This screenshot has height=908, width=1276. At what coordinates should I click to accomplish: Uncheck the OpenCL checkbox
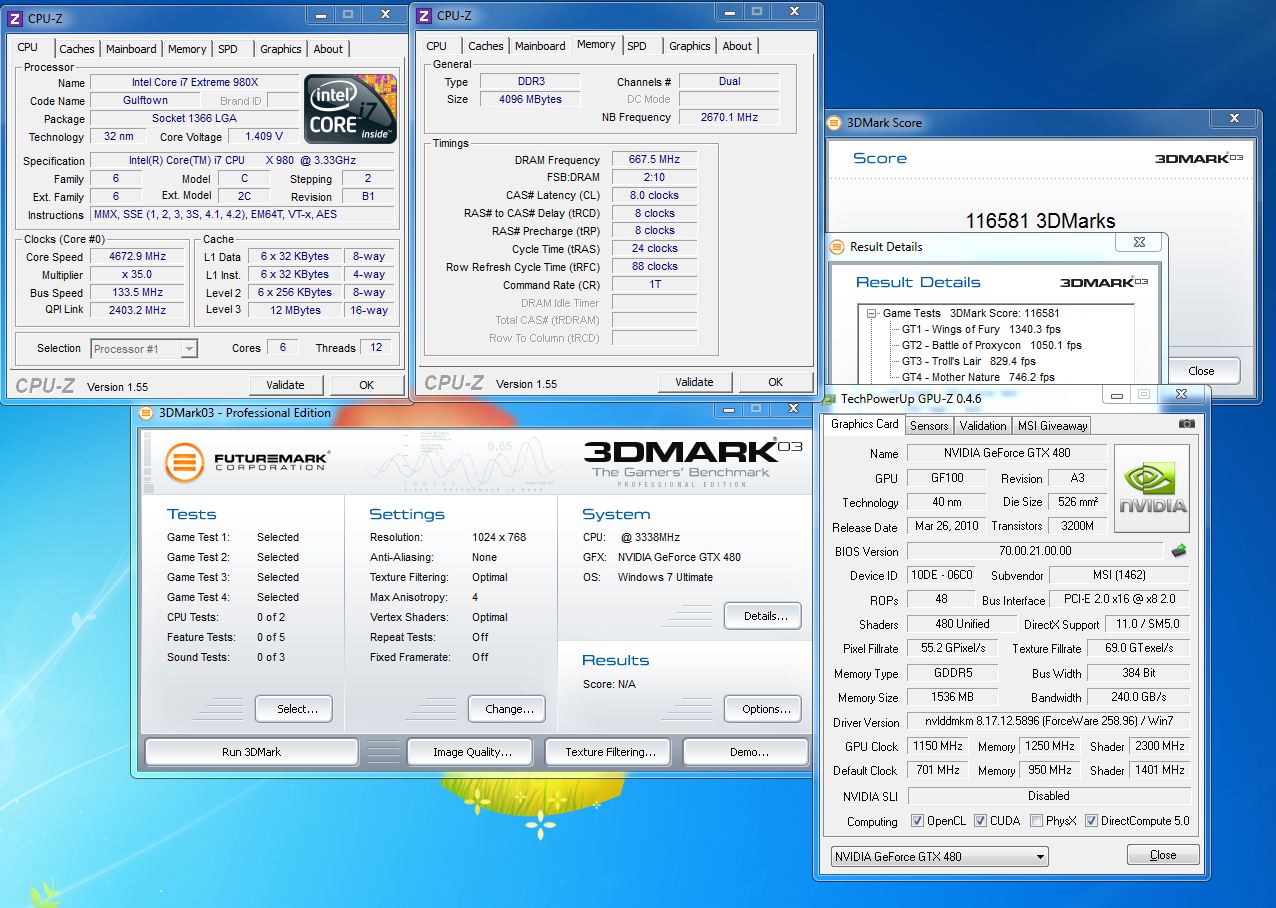coord(917,821)
